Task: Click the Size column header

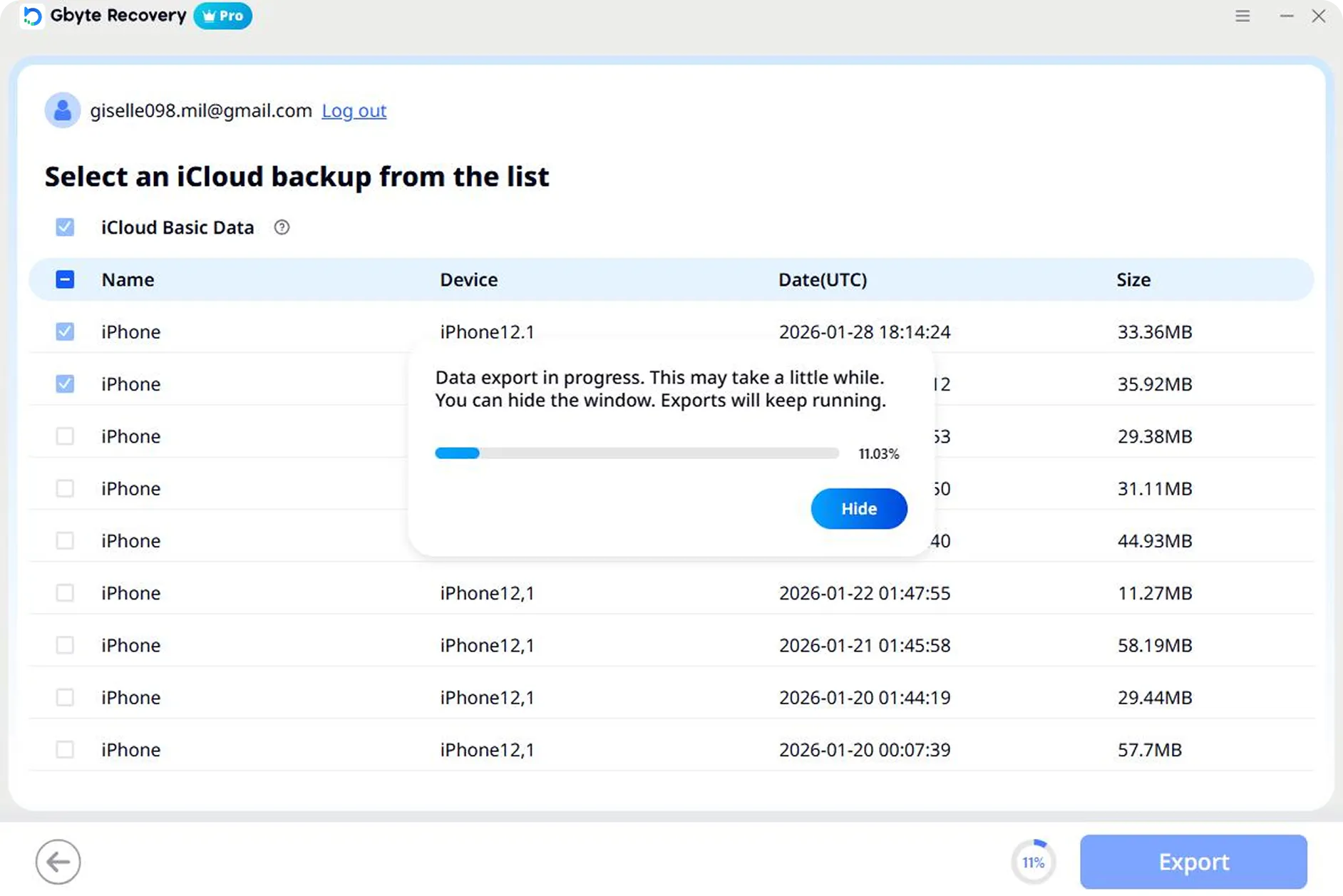Action: pos(1133,279)
